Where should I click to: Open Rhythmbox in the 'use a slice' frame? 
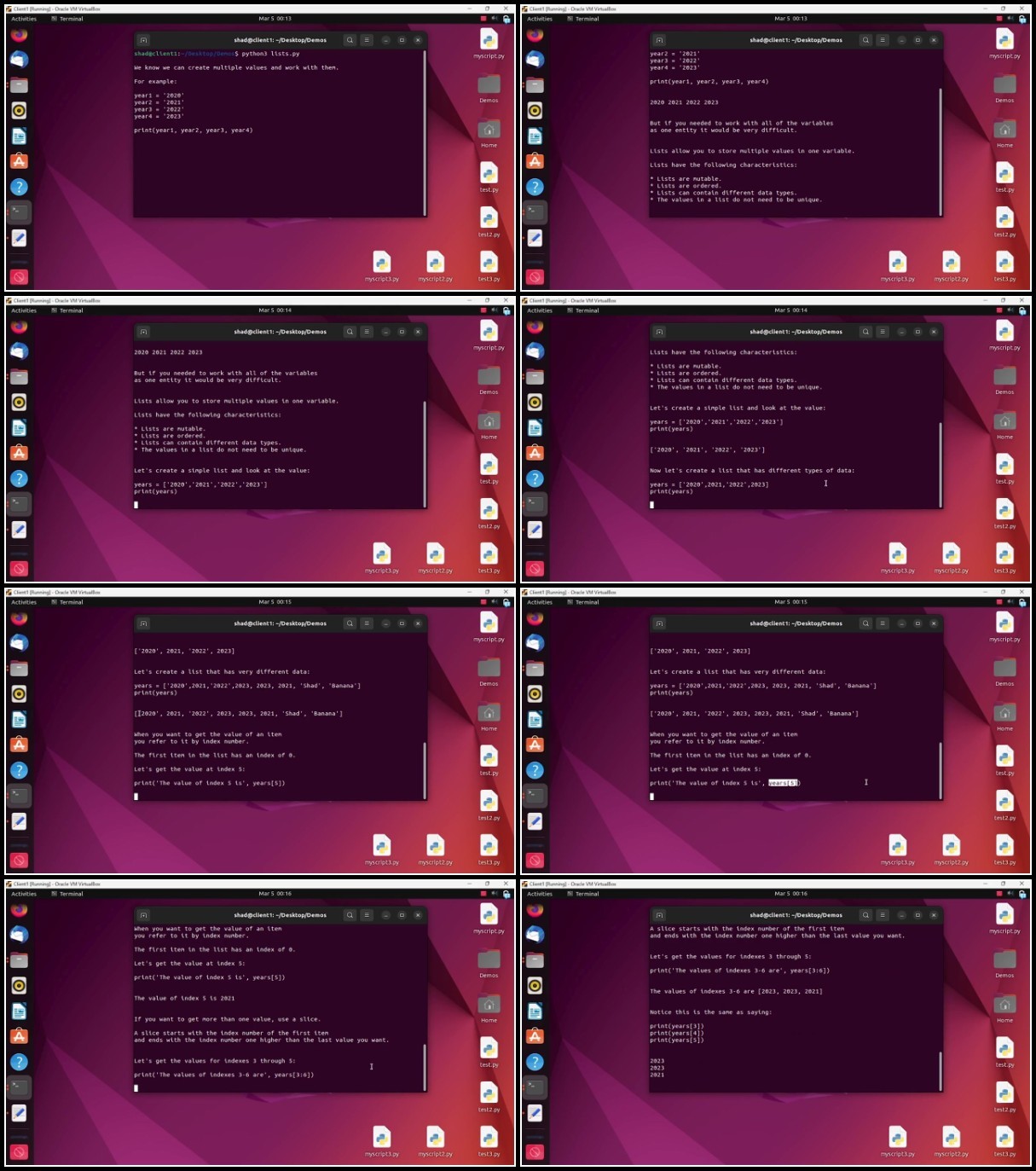click(x=19, y=985)
